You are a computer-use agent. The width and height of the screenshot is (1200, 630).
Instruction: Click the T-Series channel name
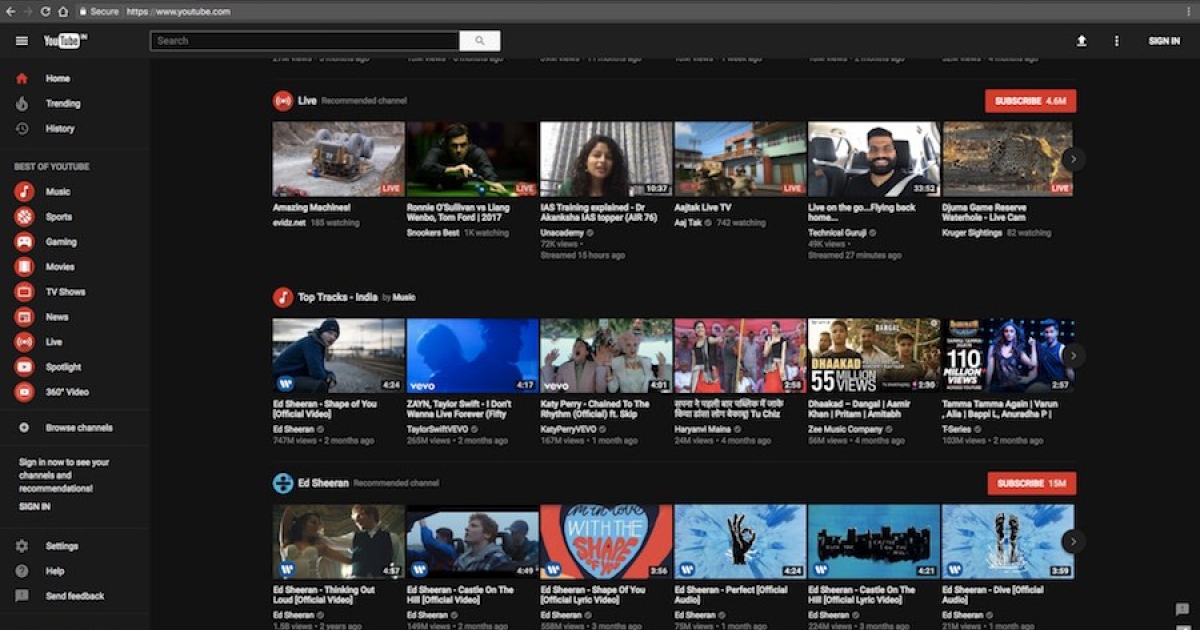click(958, 429)
